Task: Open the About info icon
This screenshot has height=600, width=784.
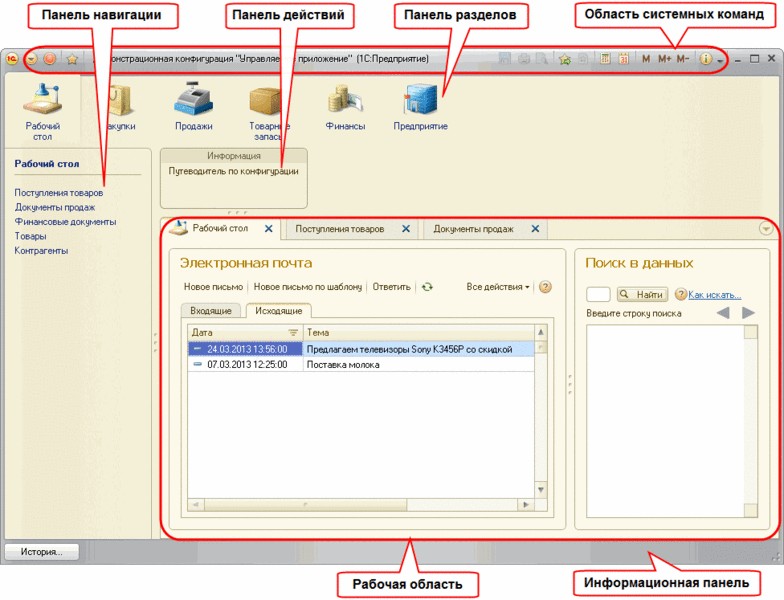Action: tap(705, 59)
